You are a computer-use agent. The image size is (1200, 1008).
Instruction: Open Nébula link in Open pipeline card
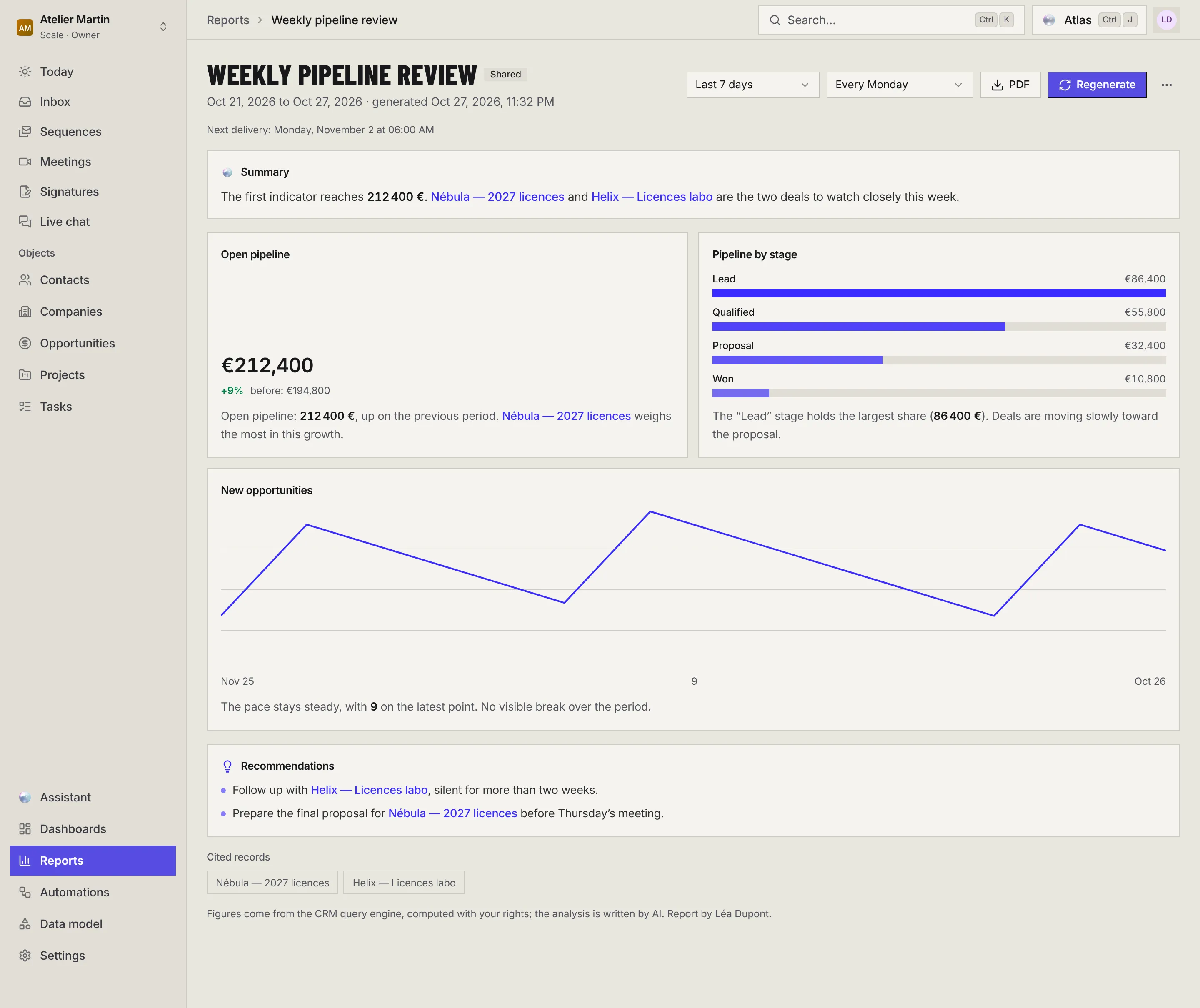pos(566,416)
